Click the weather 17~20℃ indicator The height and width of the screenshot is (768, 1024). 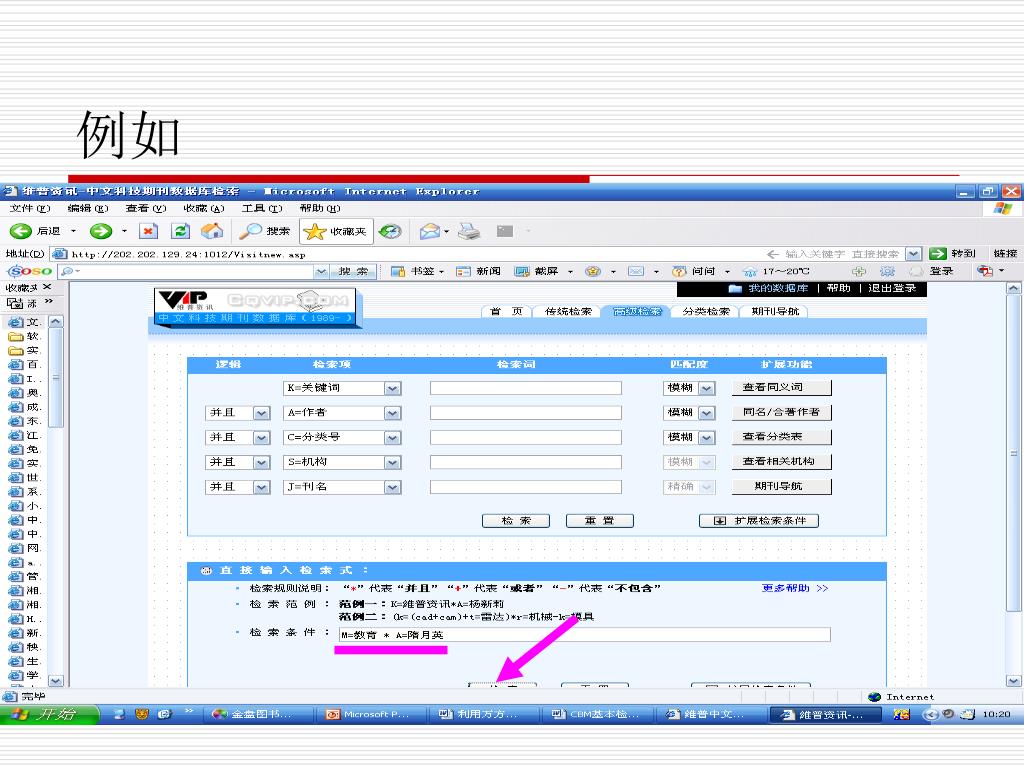(776, 271)
